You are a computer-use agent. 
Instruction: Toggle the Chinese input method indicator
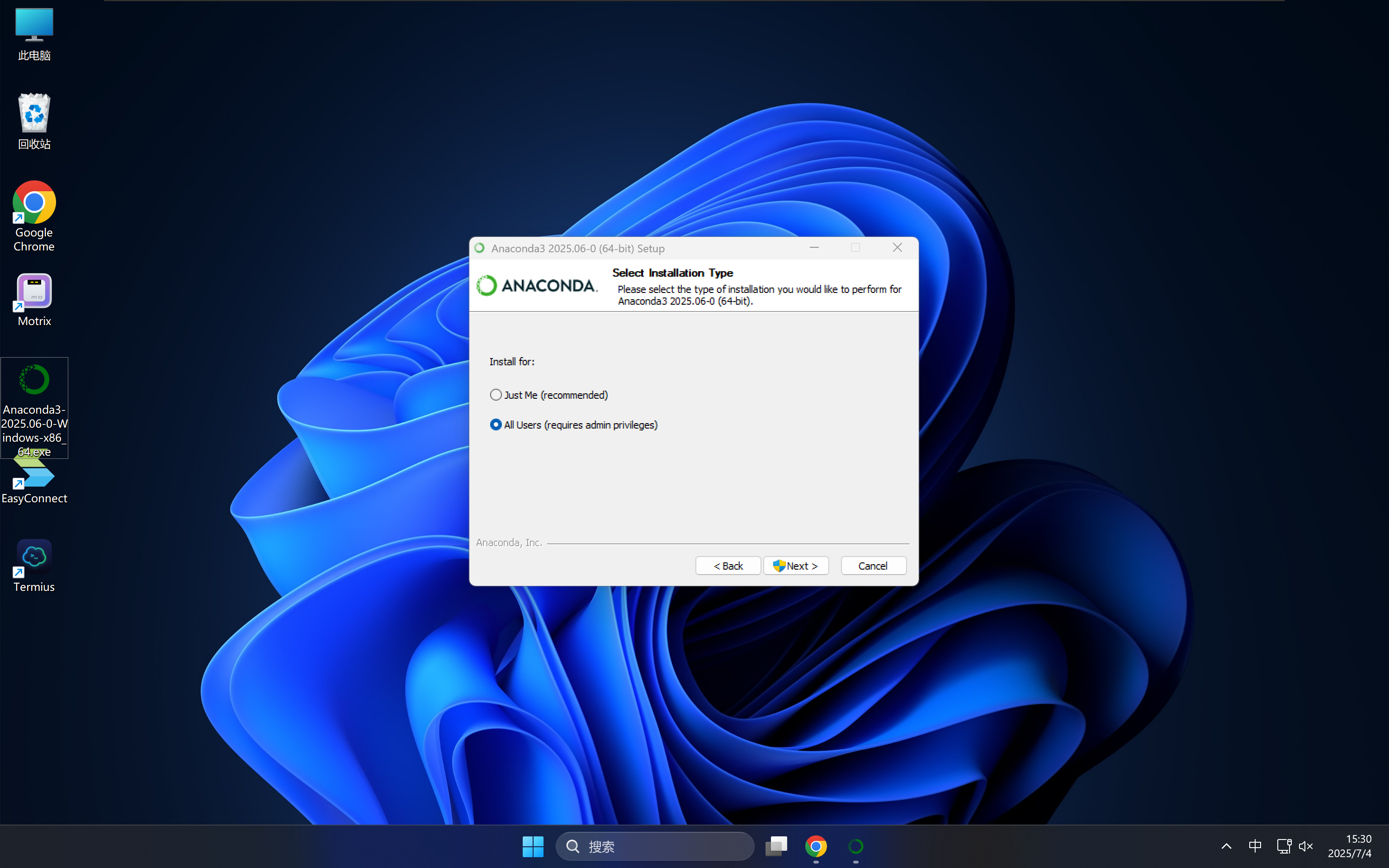(x=1255, y=846)
